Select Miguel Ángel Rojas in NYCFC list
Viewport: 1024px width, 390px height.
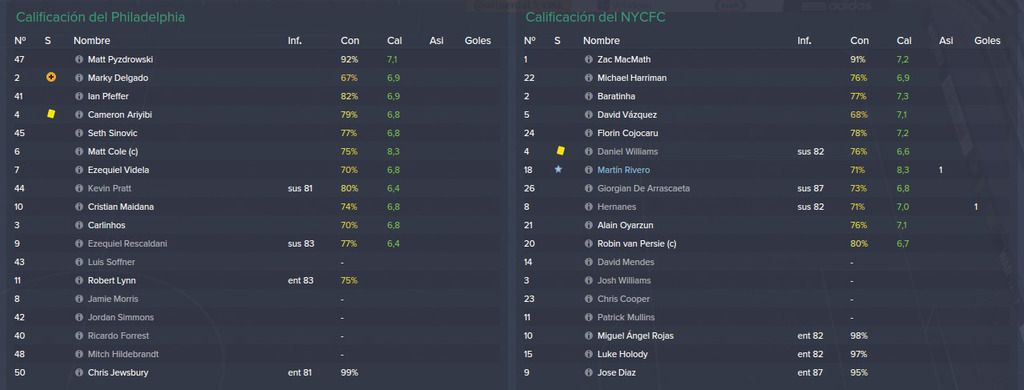(635, 336)
